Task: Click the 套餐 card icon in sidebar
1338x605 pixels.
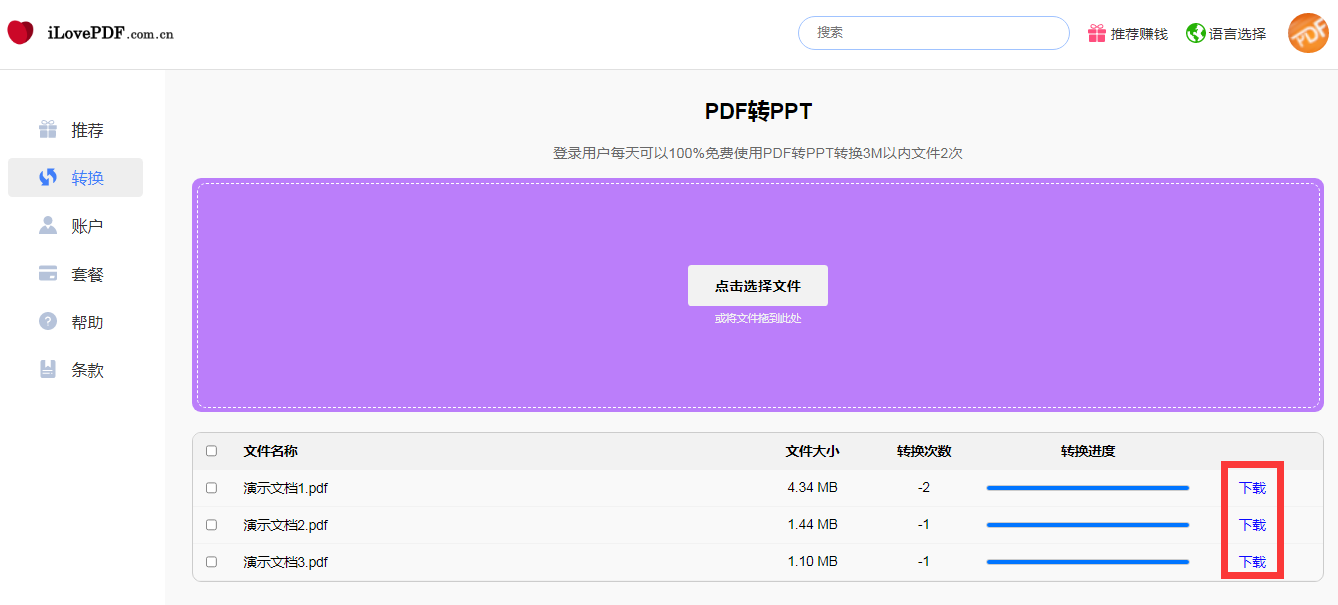Action: click(48, 274)
